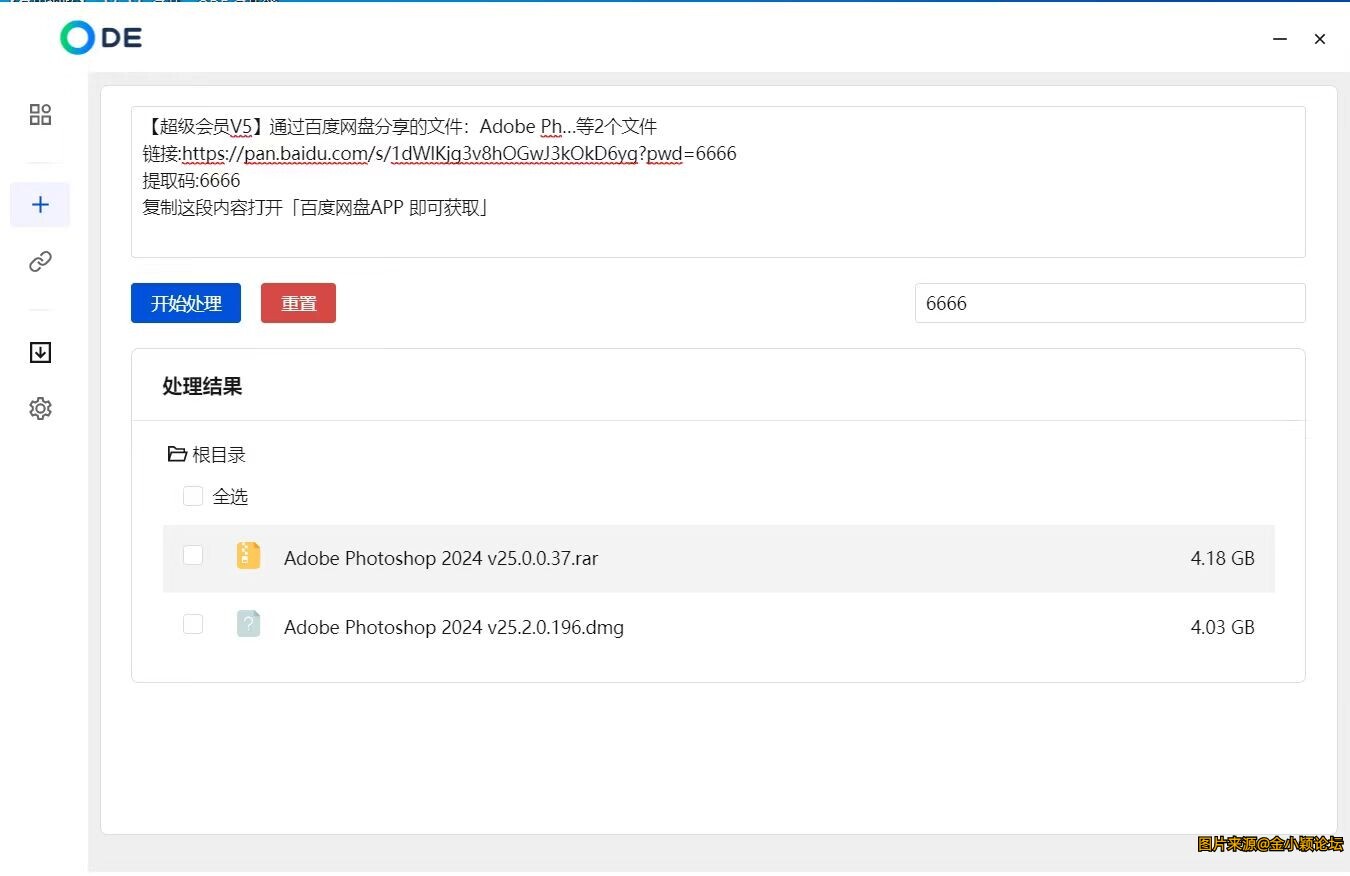Viewport: 1350px width, 876px height.
Task: Check the Photoshop 2024 v25.0.0.37.rar checkbox
Action: pos(193,555)
